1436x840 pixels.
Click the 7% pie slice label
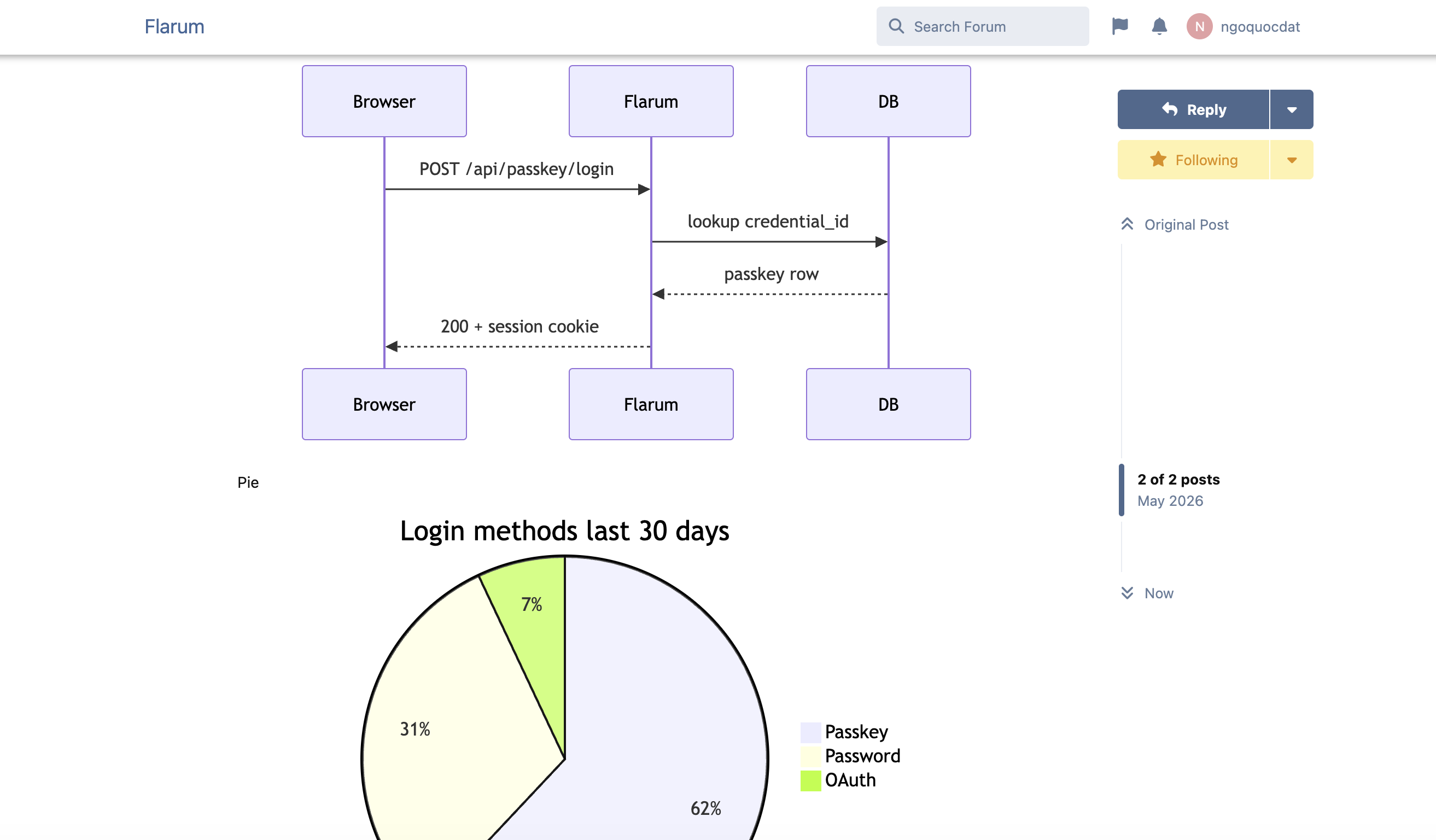tap(532, 604)
